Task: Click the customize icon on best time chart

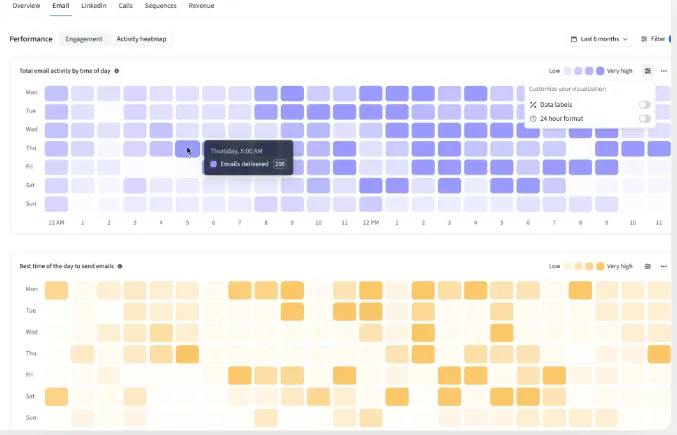Action: pos(648,266)
